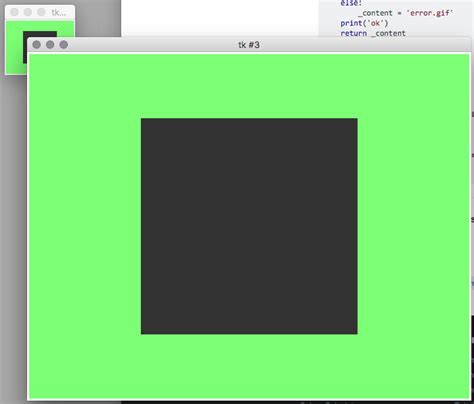Minimize the tk #3 window
The height and width of the screenshot is (404, 474).
coord(50,45)
